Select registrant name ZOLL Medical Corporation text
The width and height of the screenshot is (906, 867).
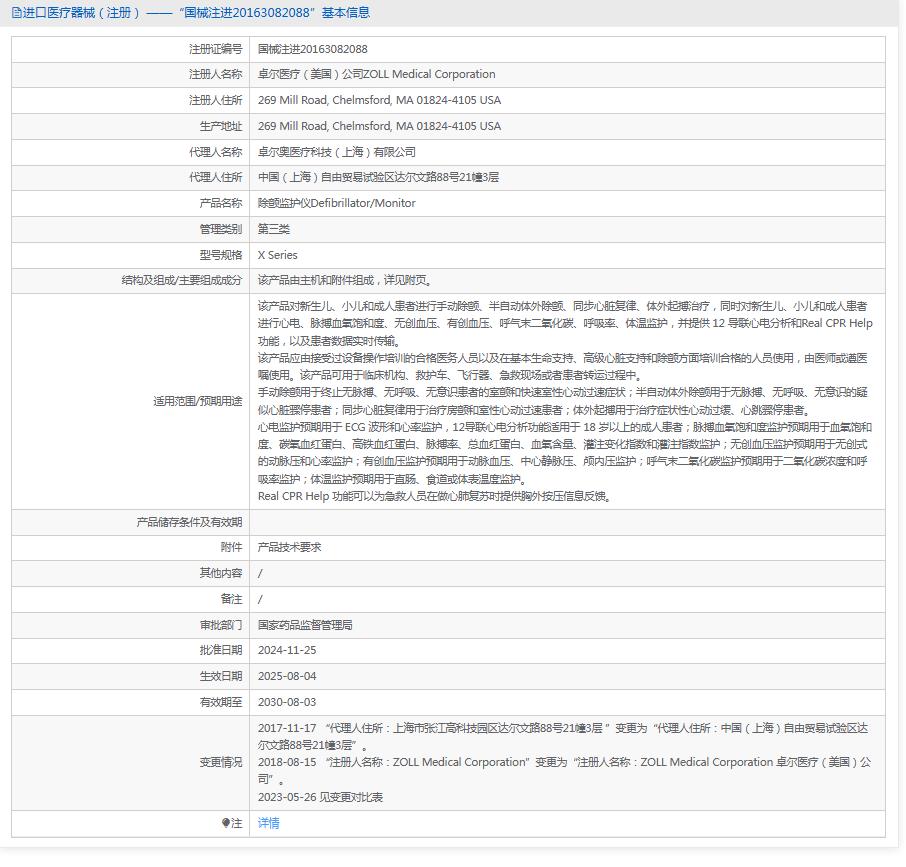tap(376, 74)
